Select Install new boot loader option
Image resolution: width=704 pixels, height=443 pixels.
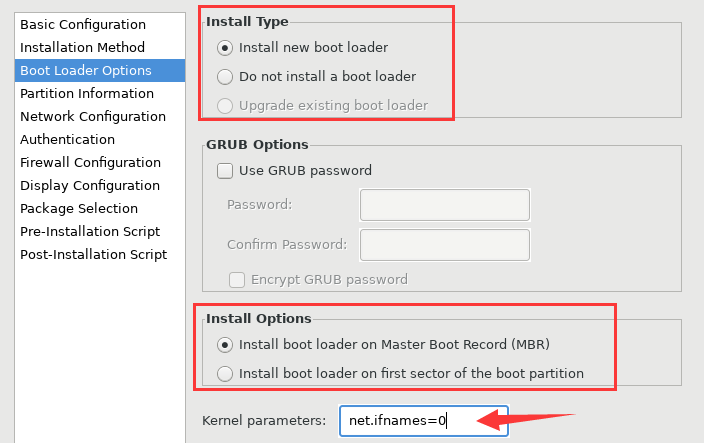pos(225,47)
